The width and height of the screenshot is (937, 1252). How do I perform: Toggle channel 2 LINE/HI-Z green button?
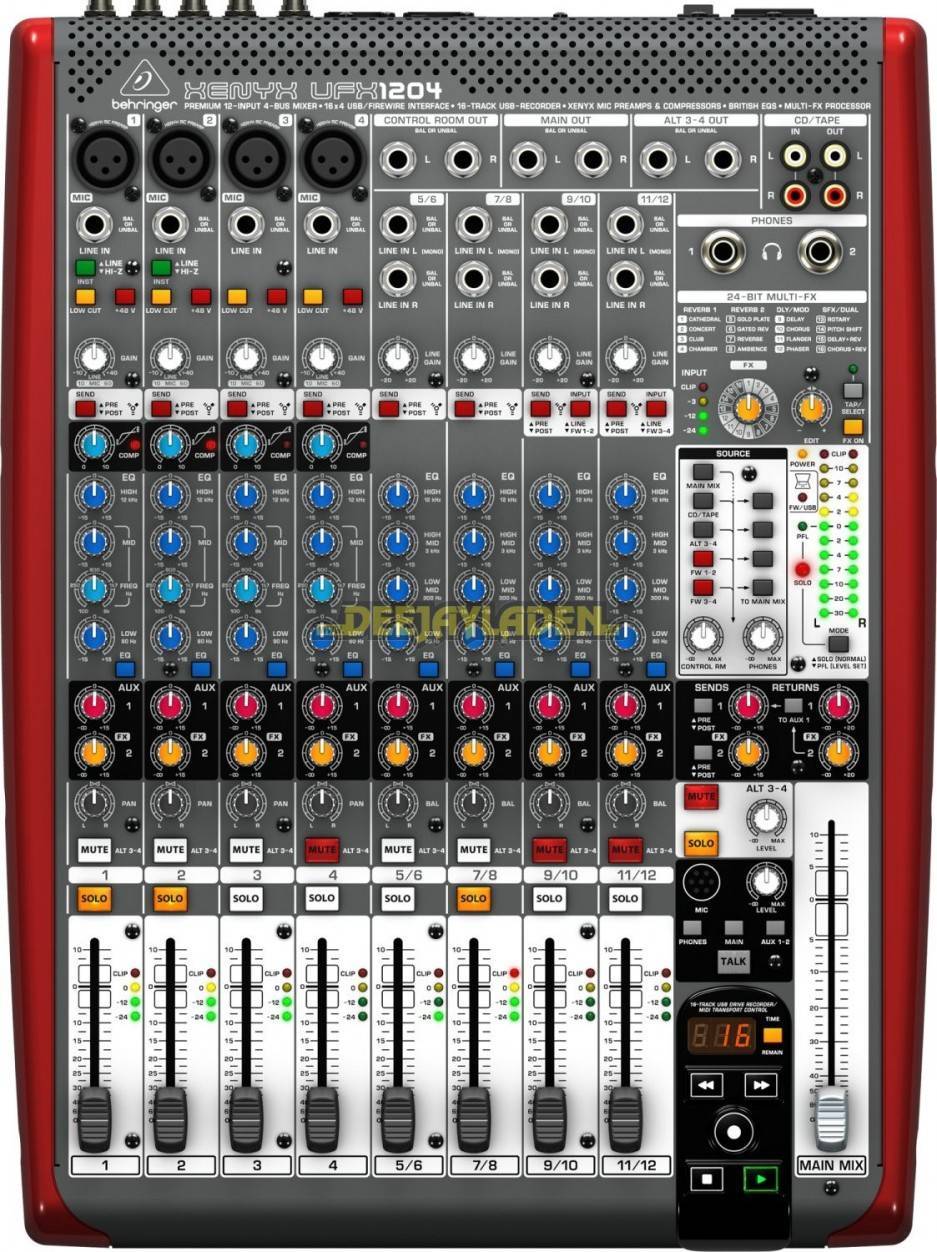[x=161, y=268]
